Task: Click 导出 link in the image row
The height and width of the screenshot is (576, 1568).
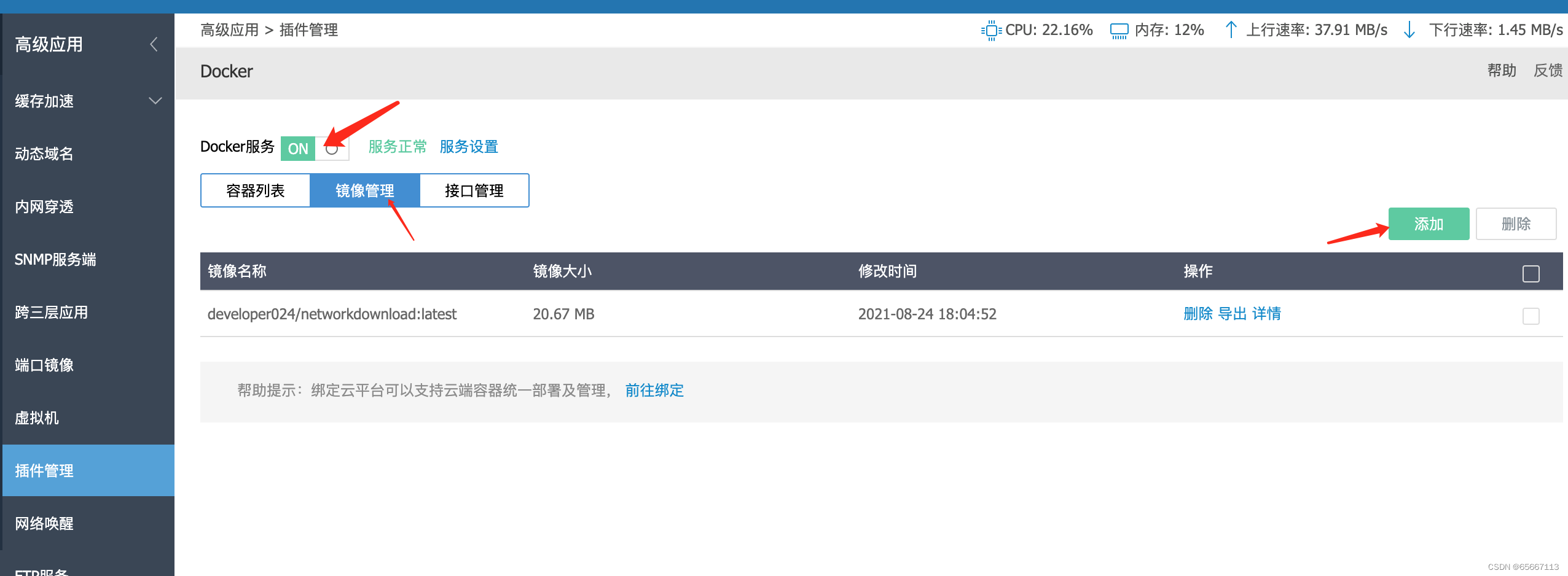Action: click(1233, 314)
